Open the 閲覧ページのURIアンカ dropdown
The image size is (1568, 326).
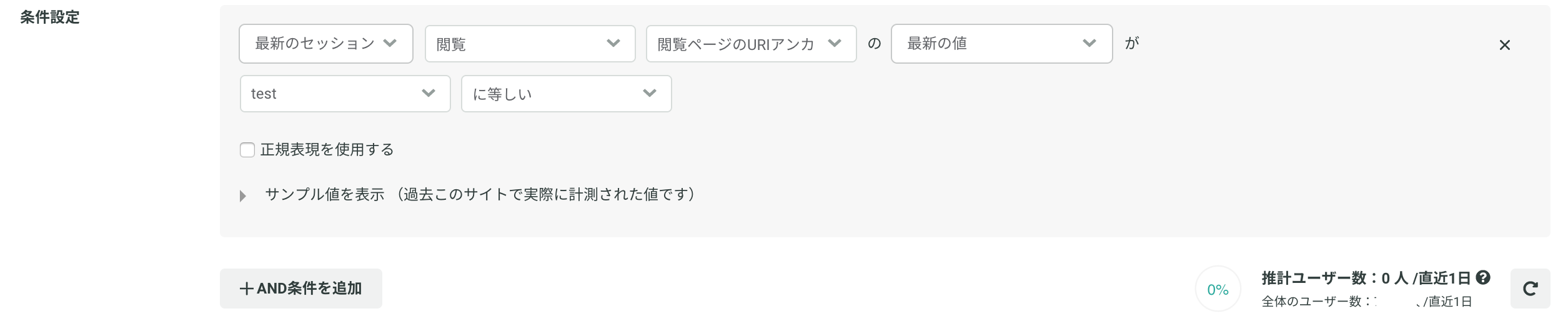(751, 44)
